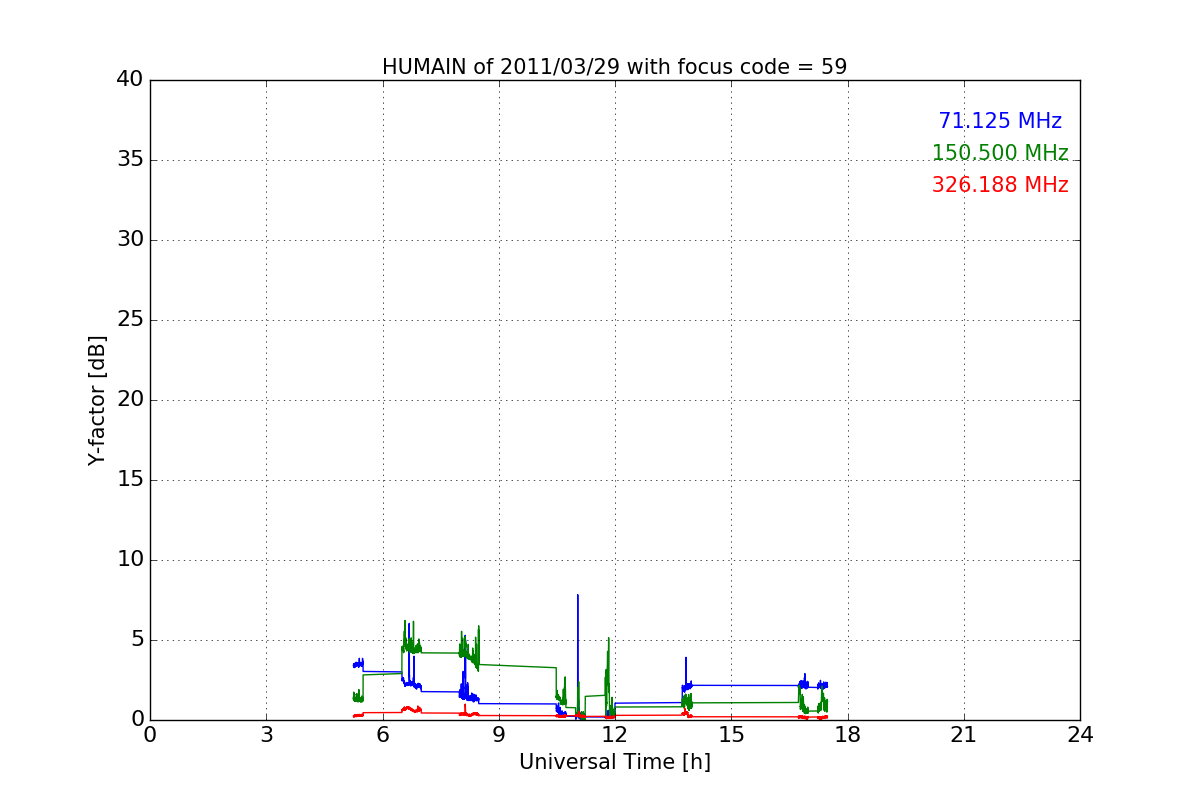Click the y-axis tick label 20
The width and height of the screenshot is (1200, 800).
pyautogui.click(x=130, y=400)
